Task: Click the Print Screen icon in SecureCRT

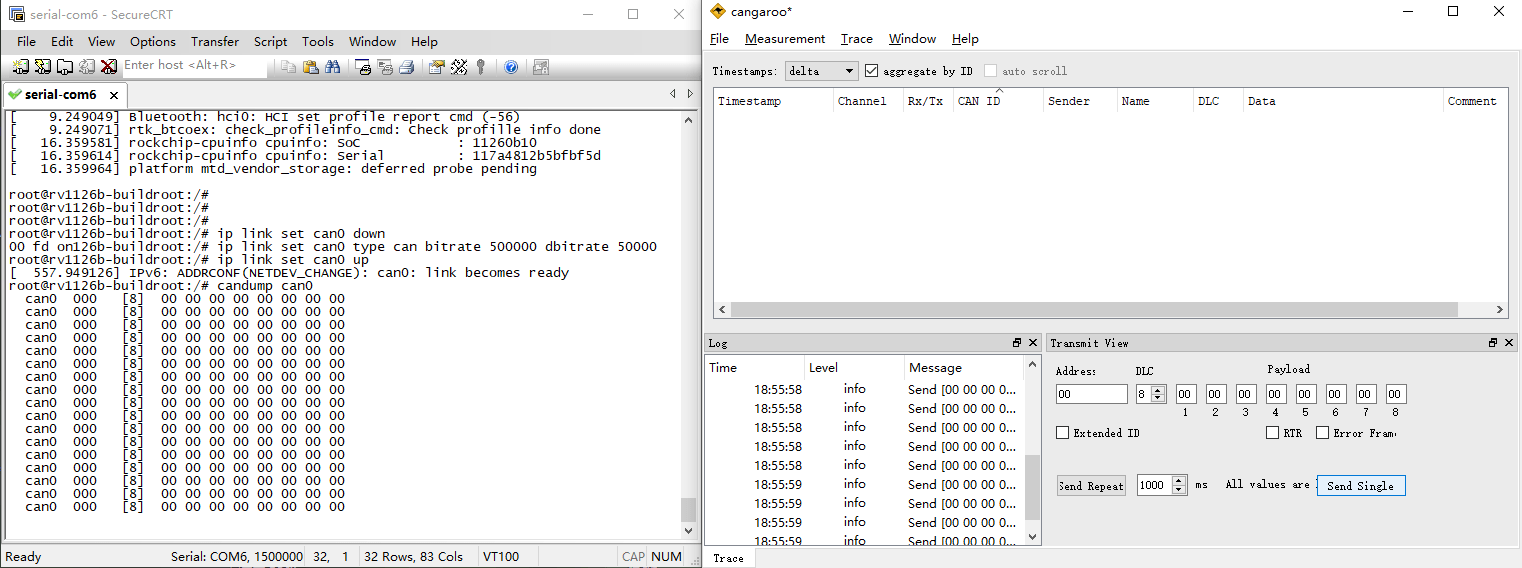Action: pos(364,67)
